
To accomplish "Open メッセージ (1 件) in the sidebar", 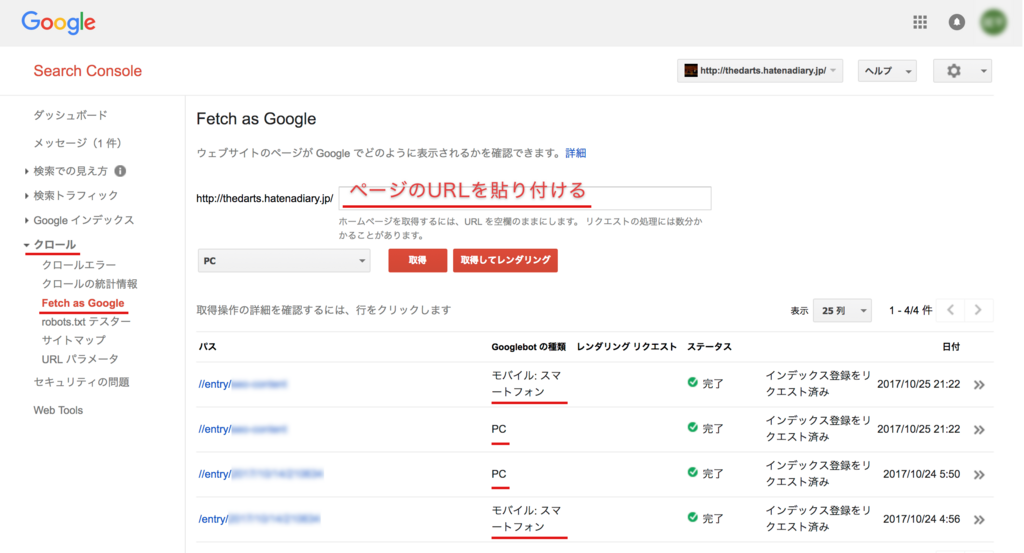I will point(78,143).
